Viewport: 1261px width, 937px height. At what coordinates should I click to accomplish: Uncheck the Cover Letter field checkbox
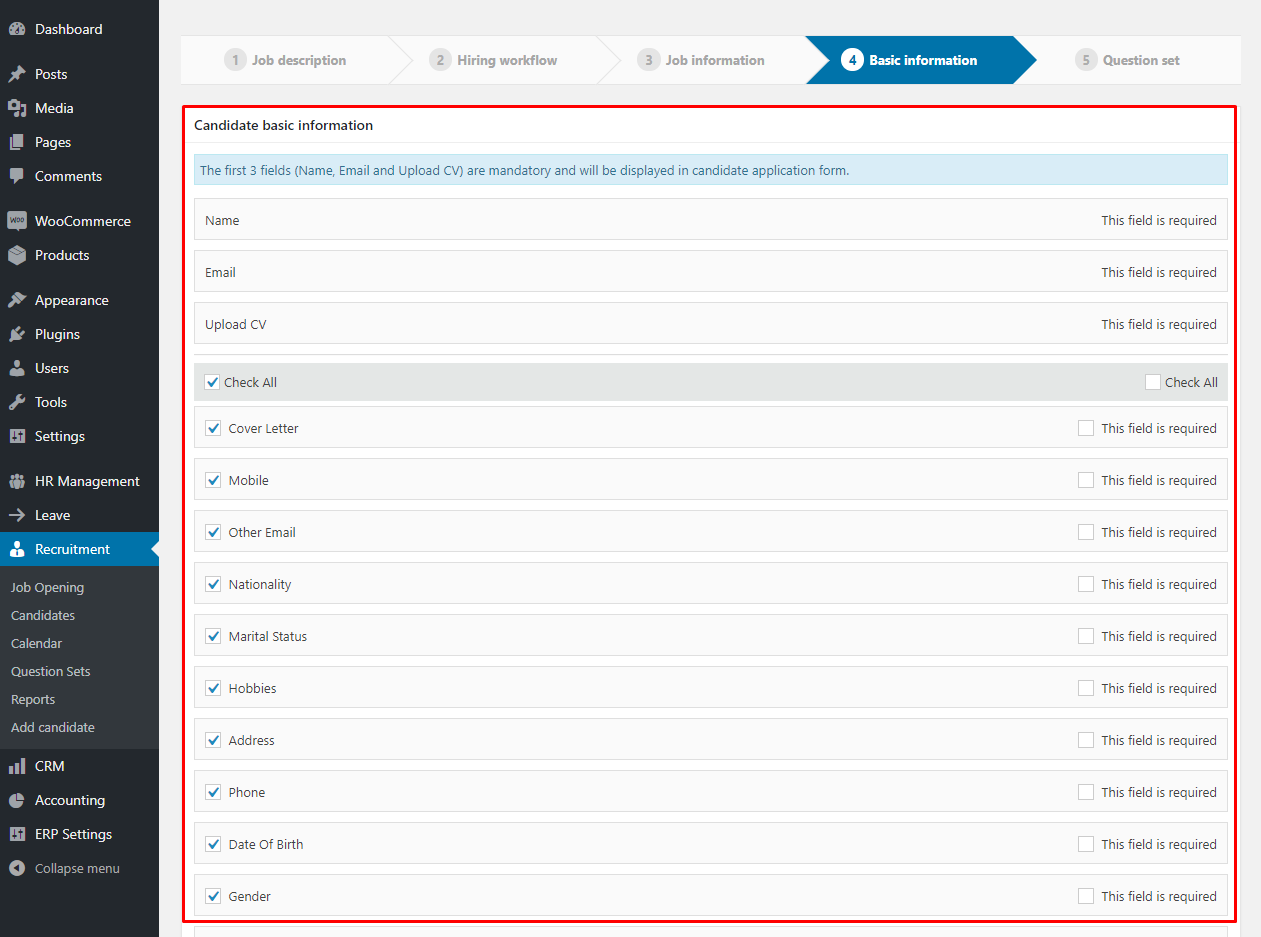[213, 428]
